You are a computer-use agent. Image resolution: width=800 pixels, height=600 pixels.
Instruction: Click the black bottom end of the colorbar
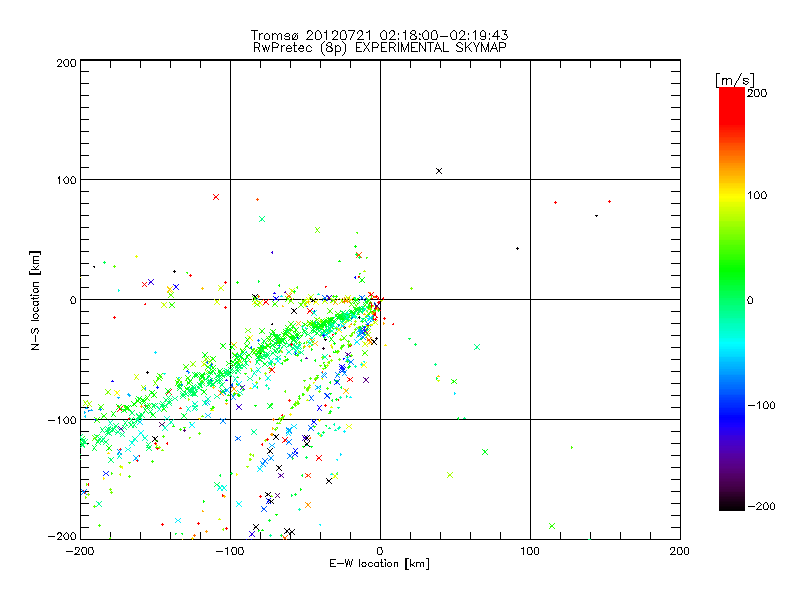click(731, 505)
